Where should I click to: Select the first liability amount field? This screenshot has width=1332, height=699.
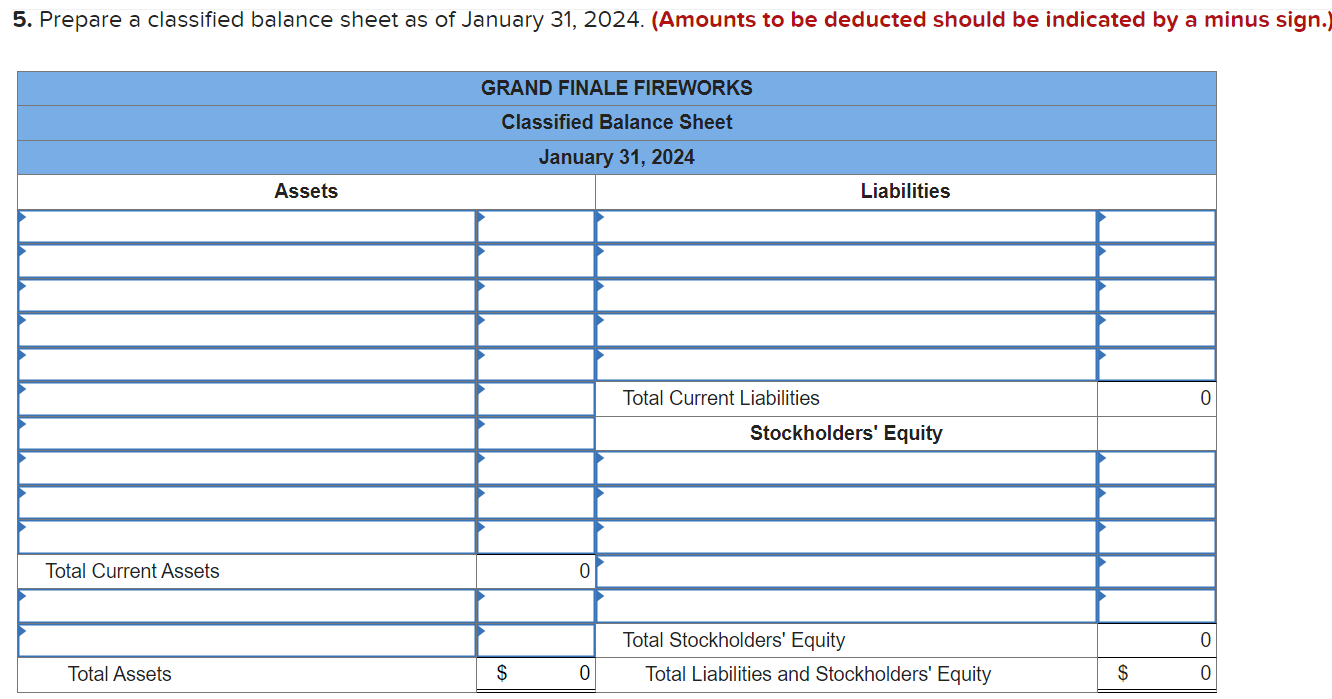[1156, 226]
